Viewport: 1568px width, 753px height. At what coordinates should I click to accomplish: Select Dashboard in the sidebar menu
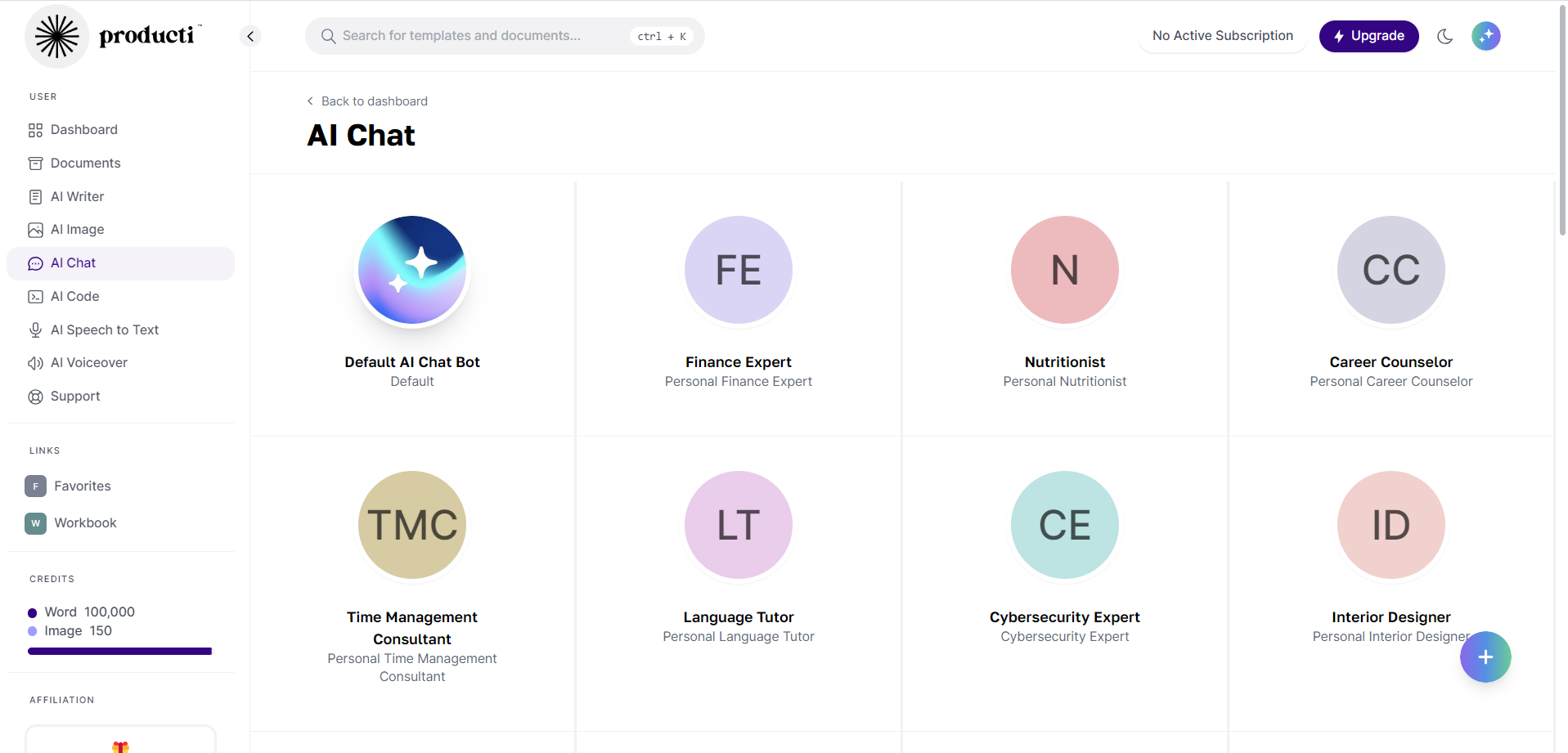point(83,130)
